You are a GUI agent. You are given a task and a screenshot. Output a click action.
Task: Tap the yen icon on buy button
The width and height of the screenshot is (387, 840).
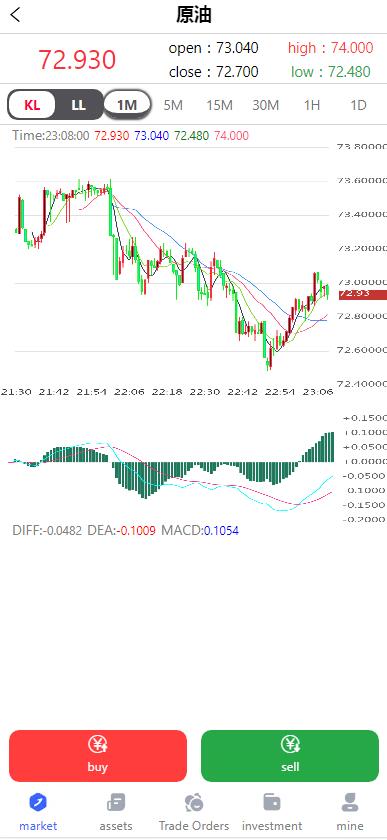[98, 745]
